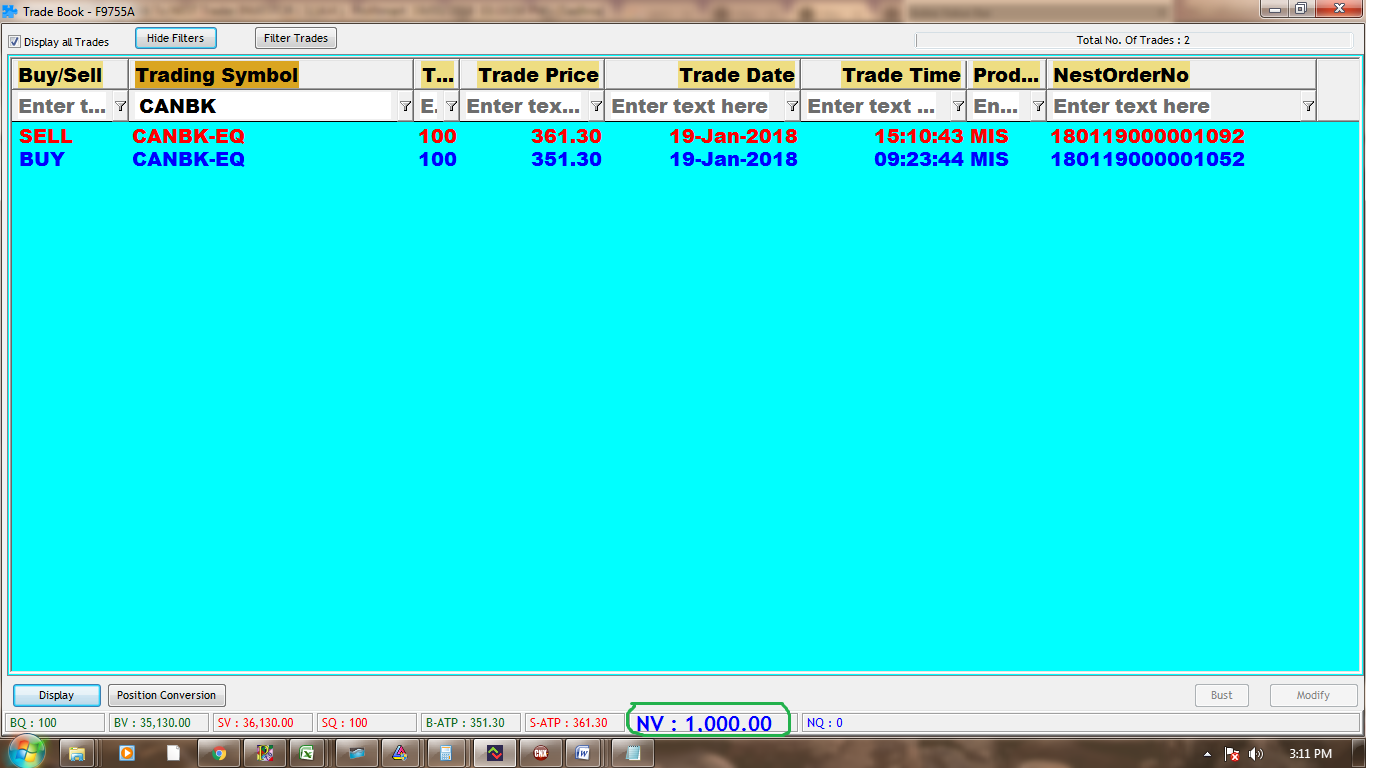Image resolution: width=1380 pixels, height=768 pixels.
Task: Open the Trading Symbol filter dropdown
Action: coord(405,106)
